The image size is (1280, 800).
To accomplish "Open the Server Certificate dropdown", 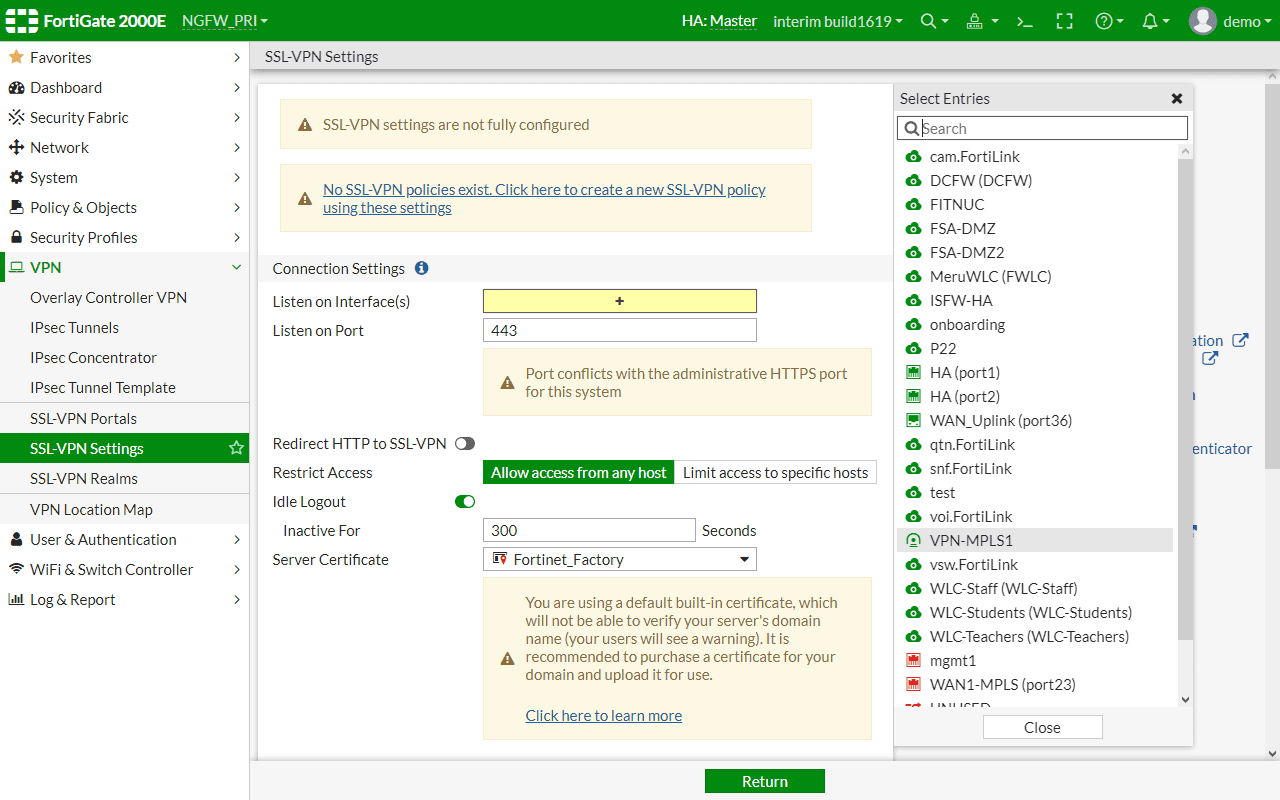I will point(620,559).
